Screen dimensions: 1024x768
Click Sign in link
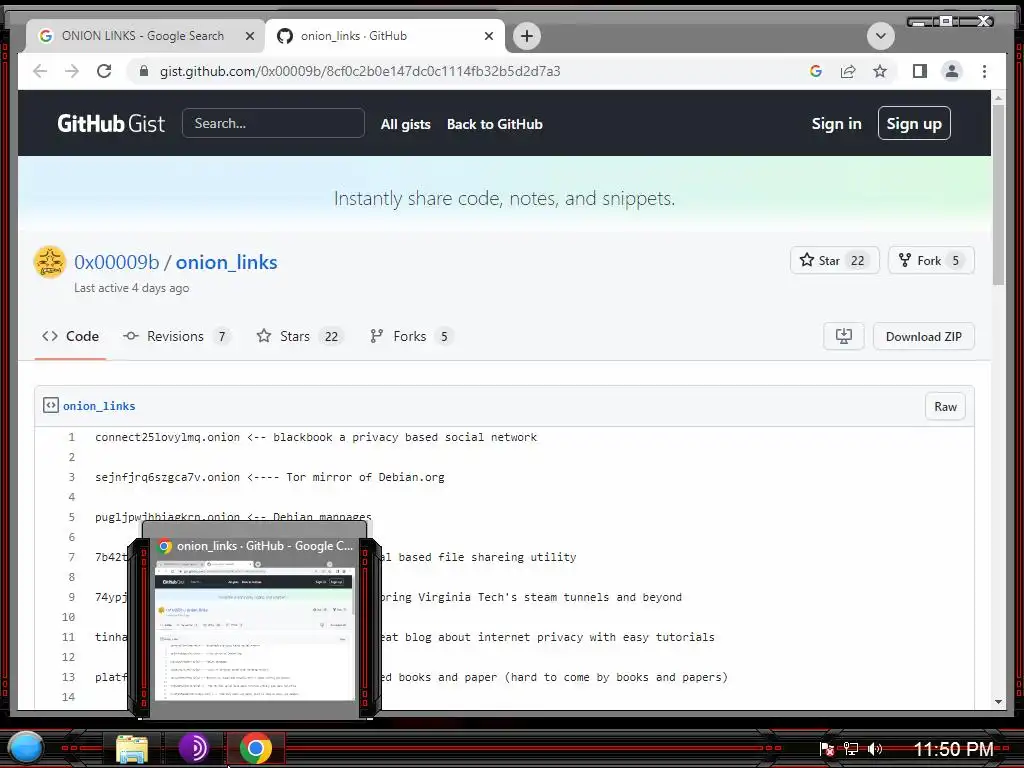pyautogui.click(x=836, y=123)
